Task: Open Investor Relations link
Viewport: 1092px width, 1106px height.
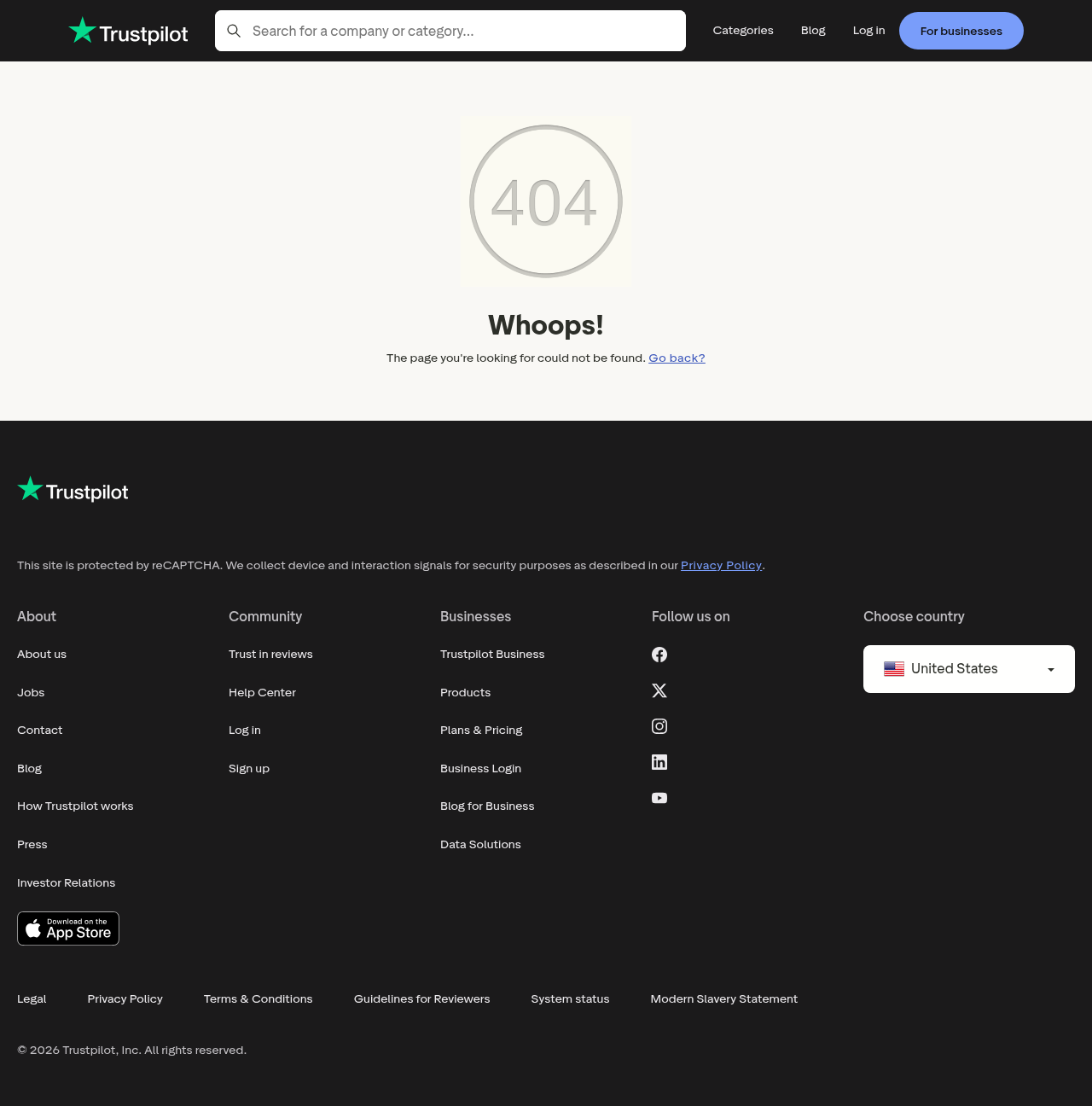Action: click(x=66, y=882)
